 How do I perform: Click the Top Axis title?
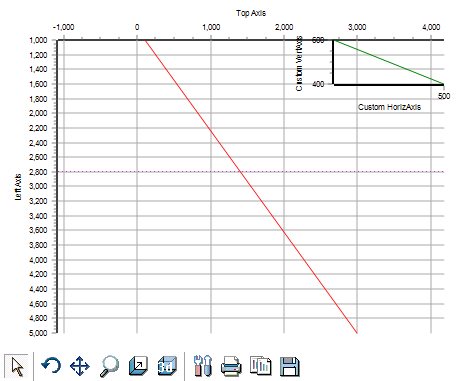tap(251, 13)
